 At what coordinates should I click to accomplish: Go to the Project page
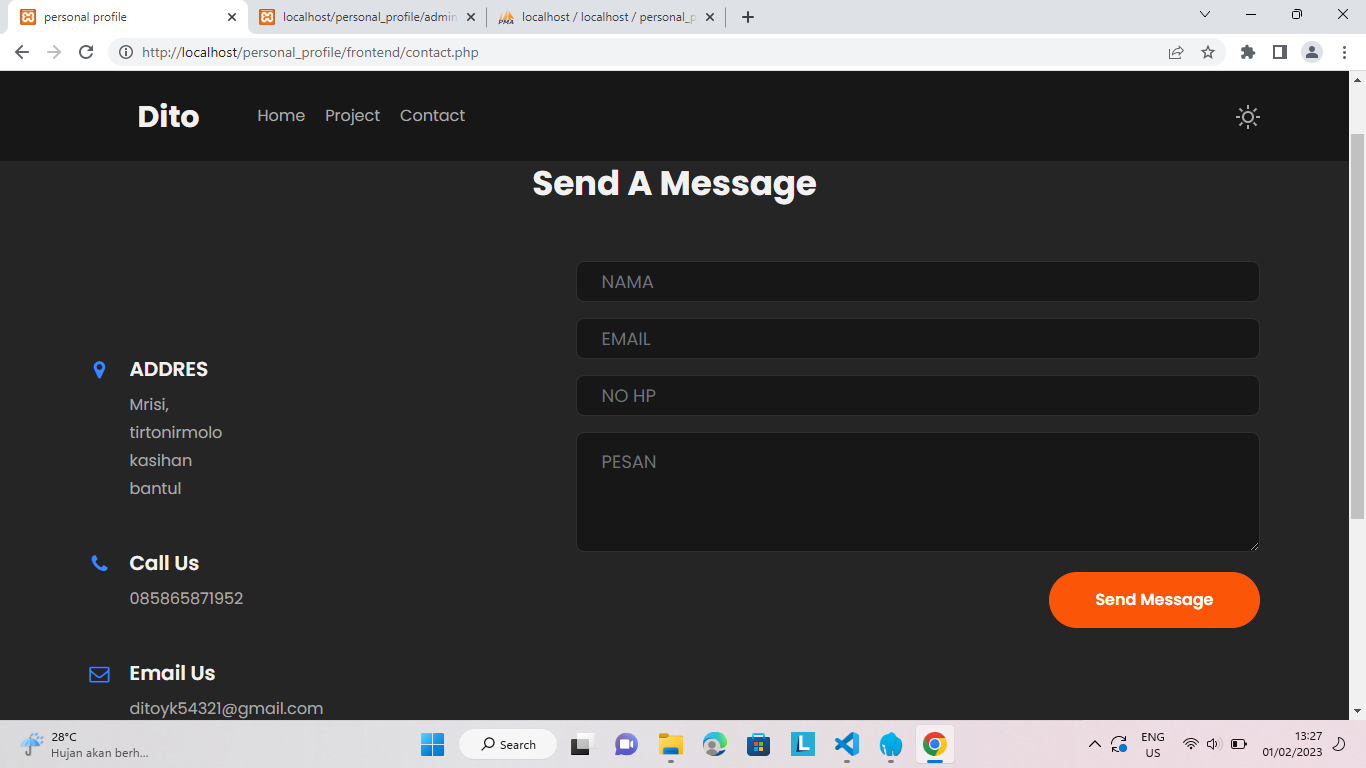[352, 116]
